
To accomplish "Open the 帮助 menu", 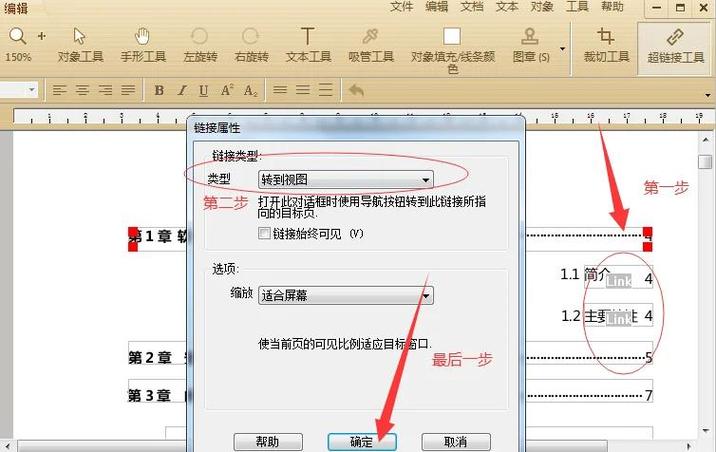I will click(612, 7).
